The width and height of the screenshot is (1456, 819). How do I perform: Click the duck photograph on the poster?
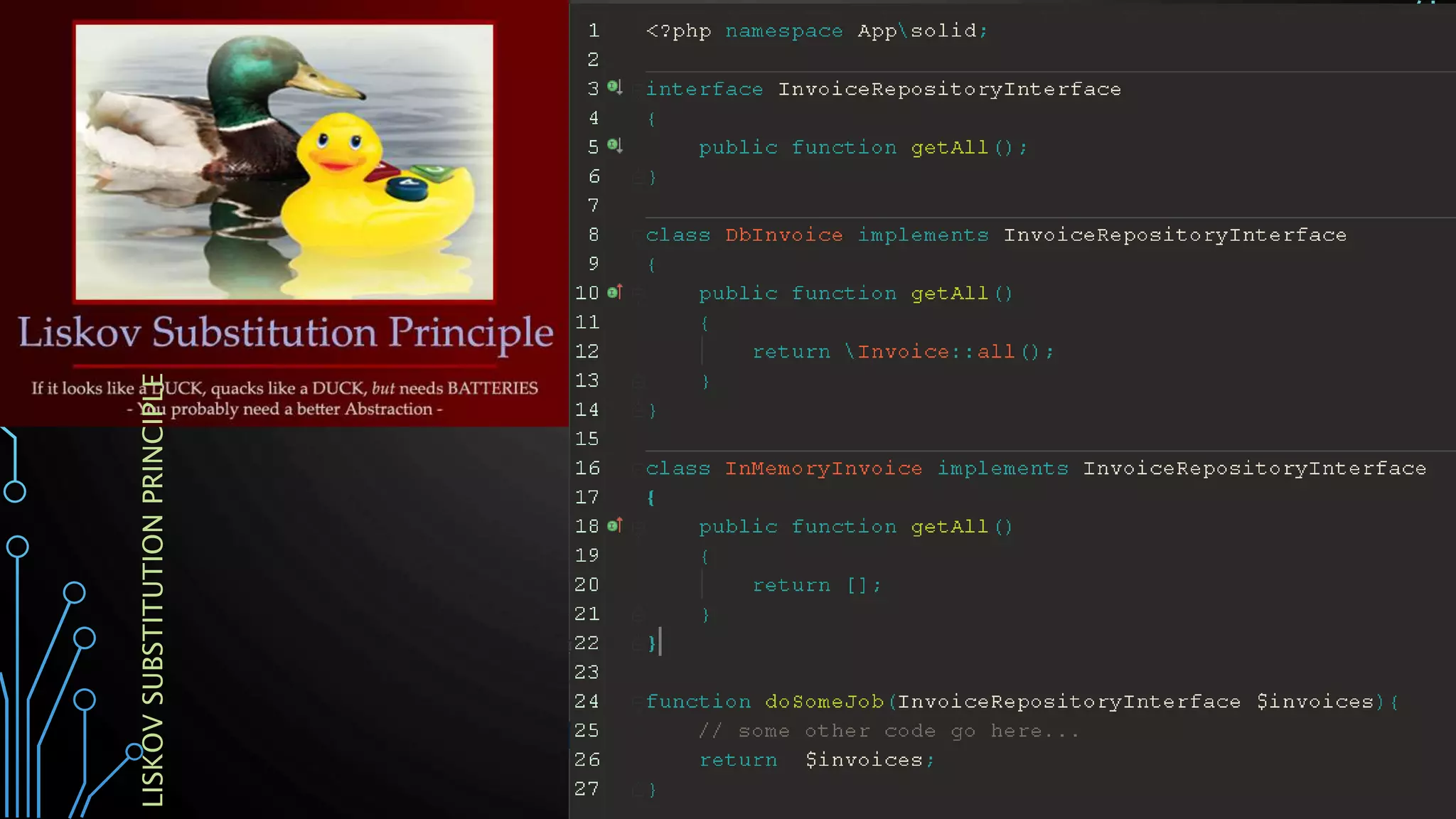pos(284,162)
